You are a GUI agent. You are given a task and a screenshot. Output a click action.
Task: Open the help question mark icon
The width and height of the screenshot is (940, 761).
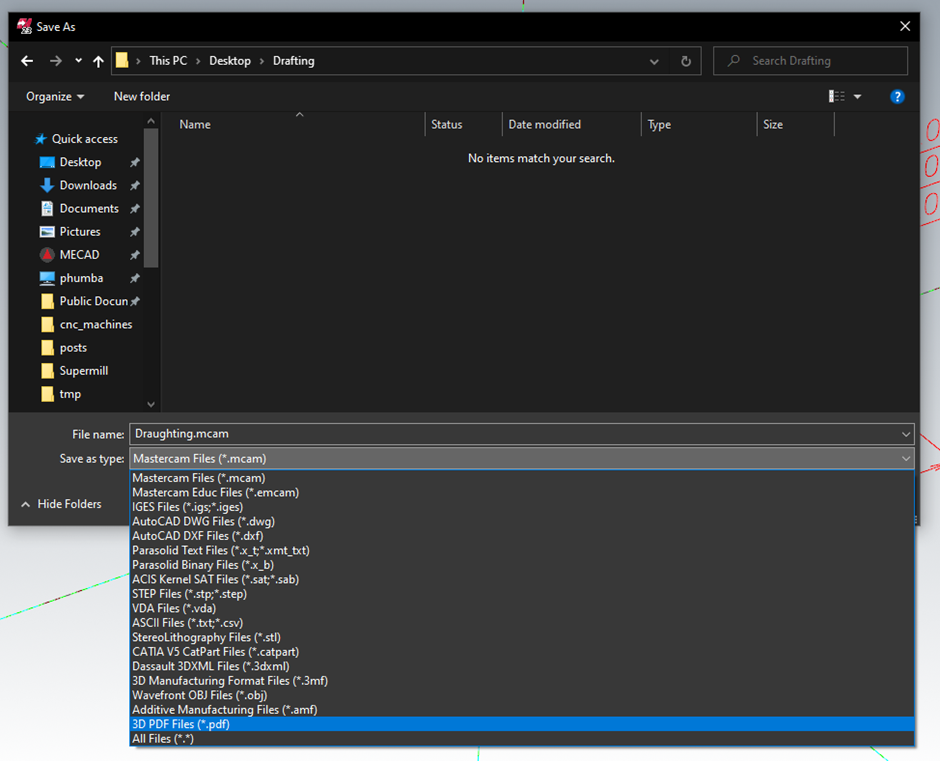pyautogui.click(x=897, y=97)
